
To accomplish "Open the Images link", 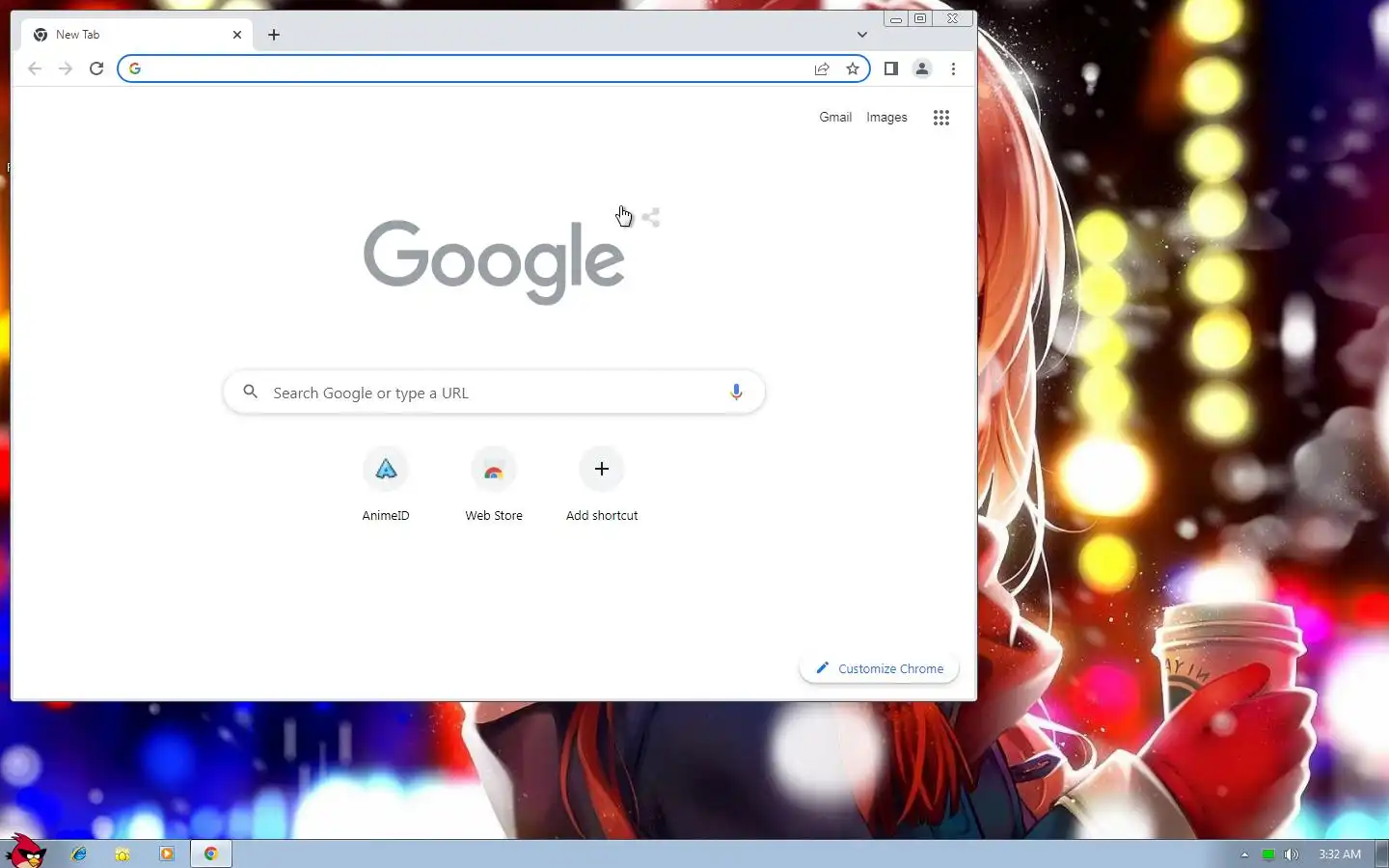I will tap(886, 118).
